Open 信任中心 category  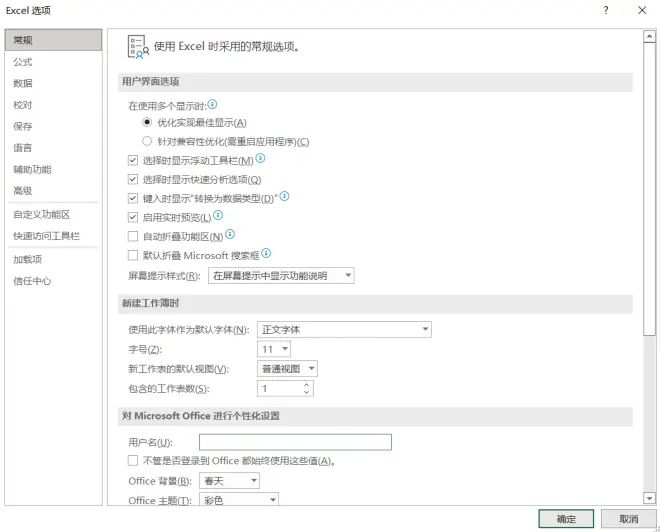[53, 281]
